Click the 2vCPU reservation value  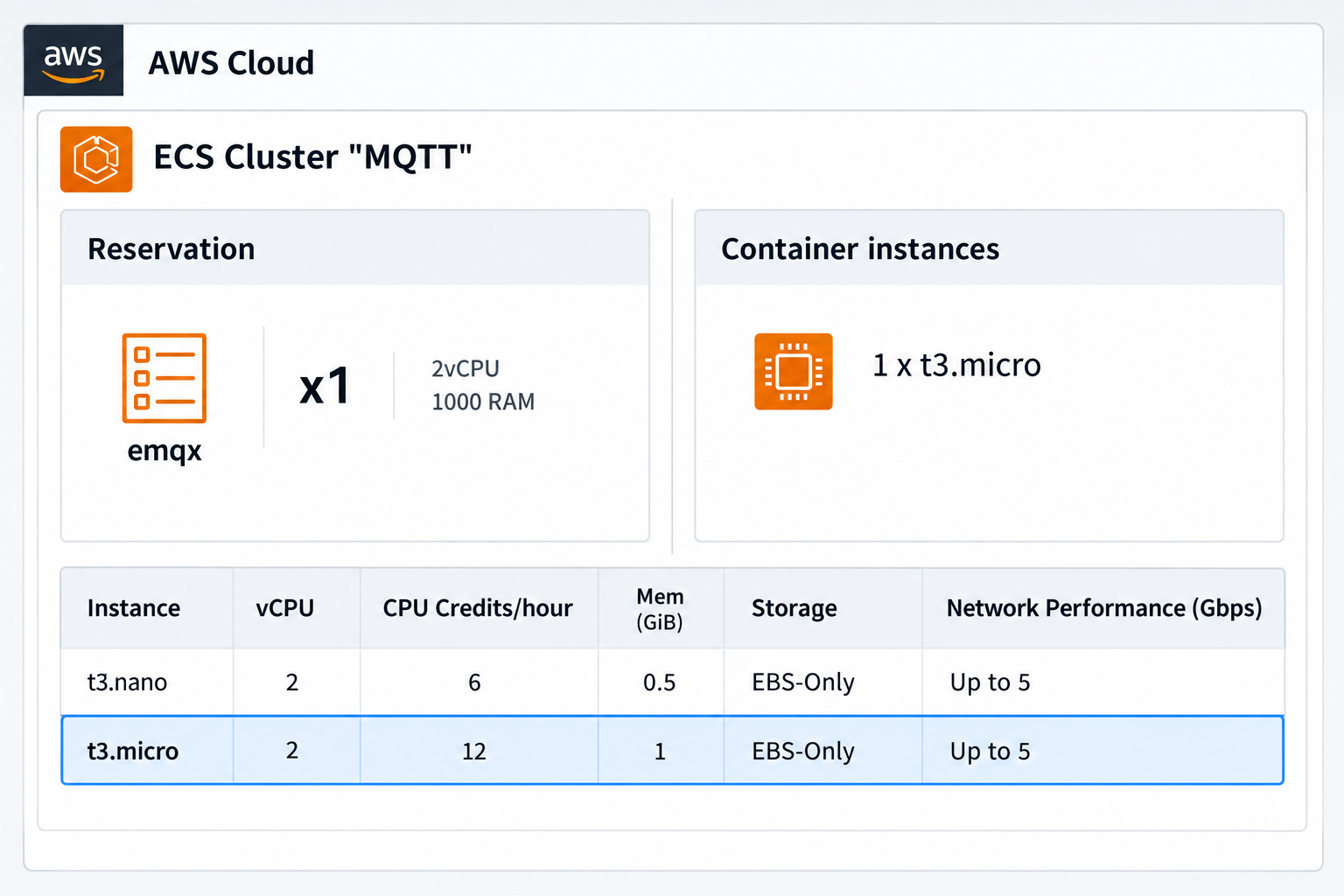point(465,369)
